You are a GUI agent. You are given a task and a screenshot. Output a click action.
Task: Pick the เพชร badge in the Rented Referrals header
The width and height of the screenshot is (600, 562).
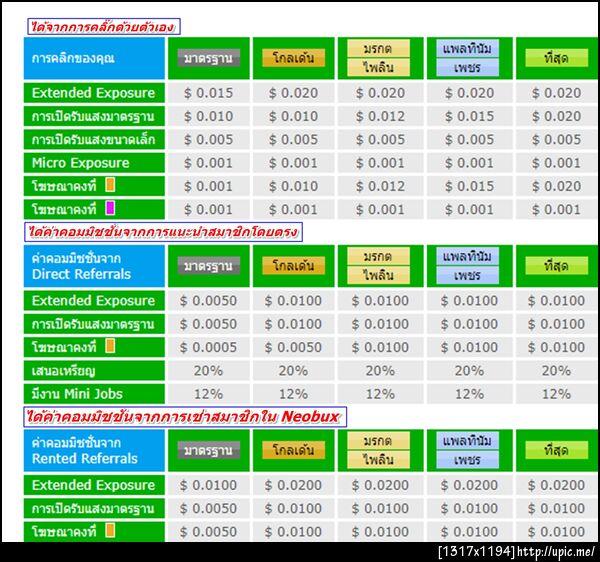click(468, 460)
